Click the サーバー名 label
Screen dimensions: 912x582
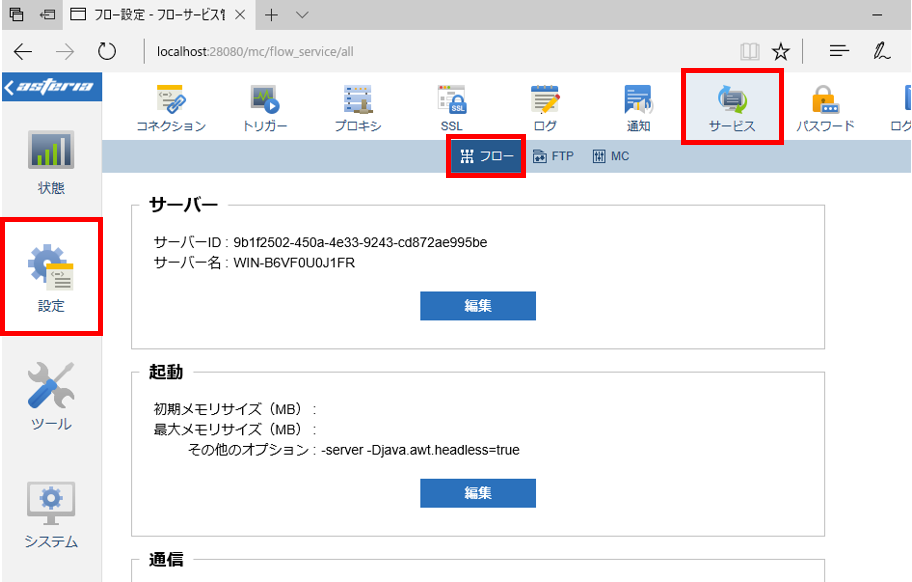[187, 263]
